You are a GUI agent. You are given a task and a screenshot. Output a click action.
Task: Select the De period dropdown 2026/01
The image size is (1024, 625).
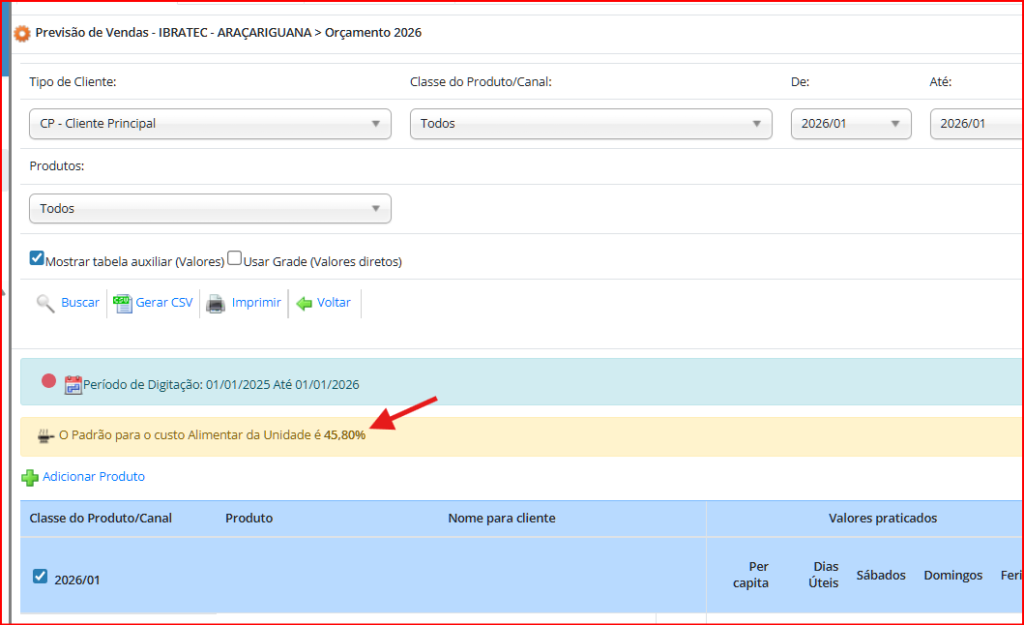(x=850, y=124)
